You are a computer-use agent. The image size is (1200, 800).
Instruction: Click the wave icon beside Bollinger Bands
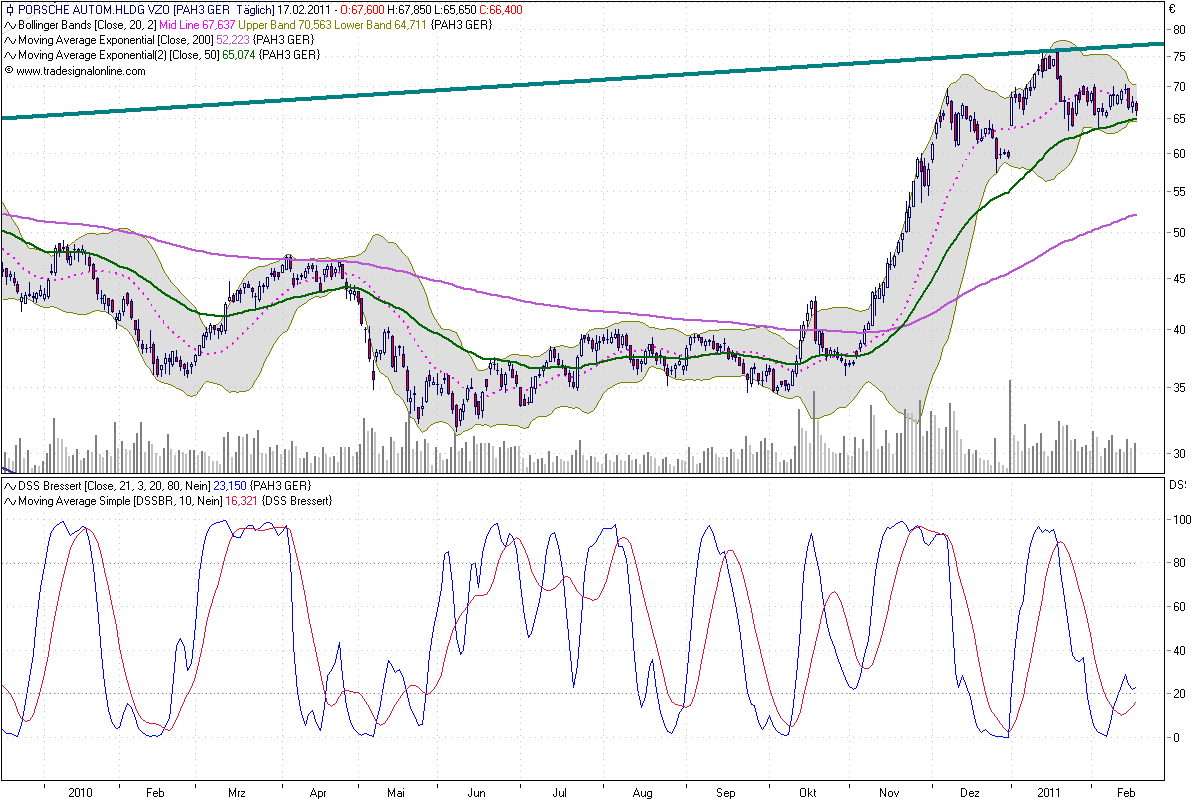[x=10, y=24]
